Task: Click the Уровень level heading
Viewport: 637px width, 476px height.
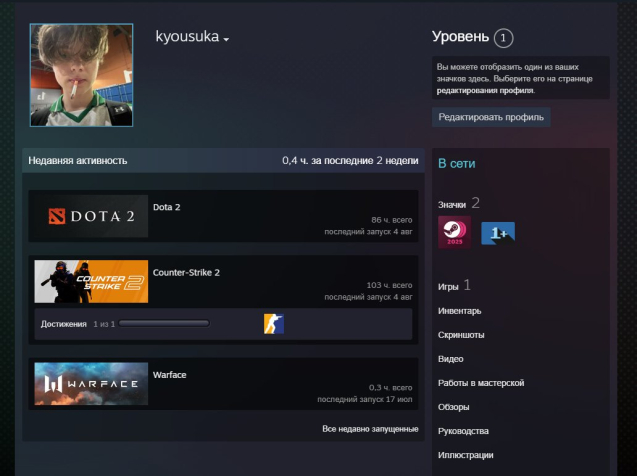Action: click(x=460, y=37)
